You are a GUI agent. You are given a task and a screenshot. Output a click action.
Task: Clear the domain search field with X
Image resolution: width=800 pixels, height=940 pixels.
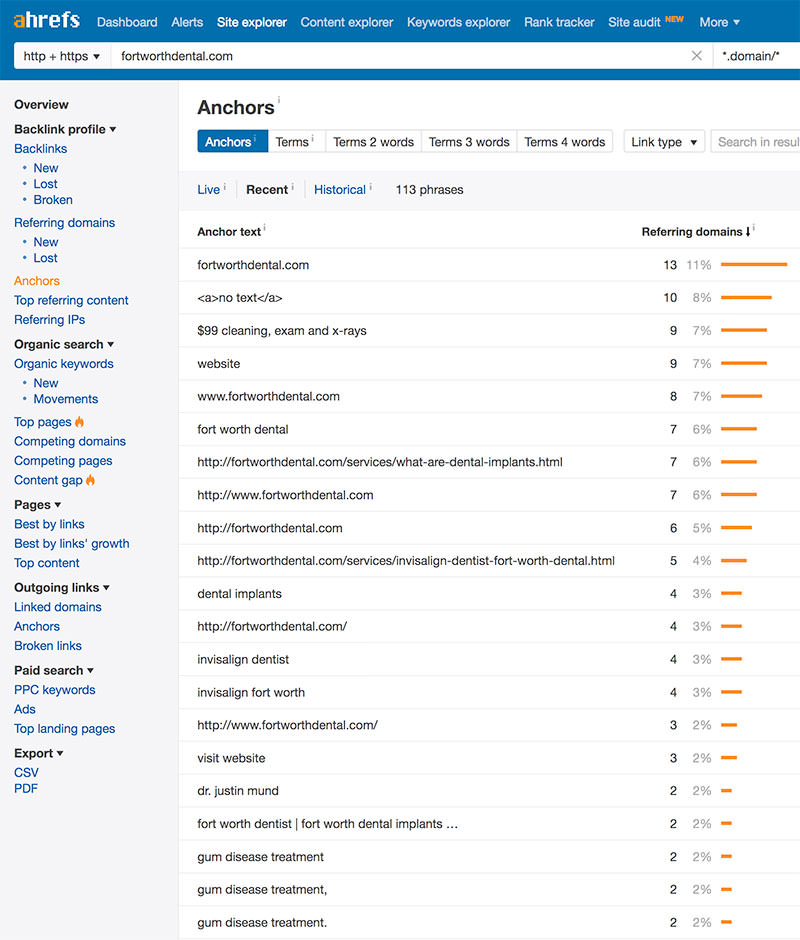[x=696, y=56]
